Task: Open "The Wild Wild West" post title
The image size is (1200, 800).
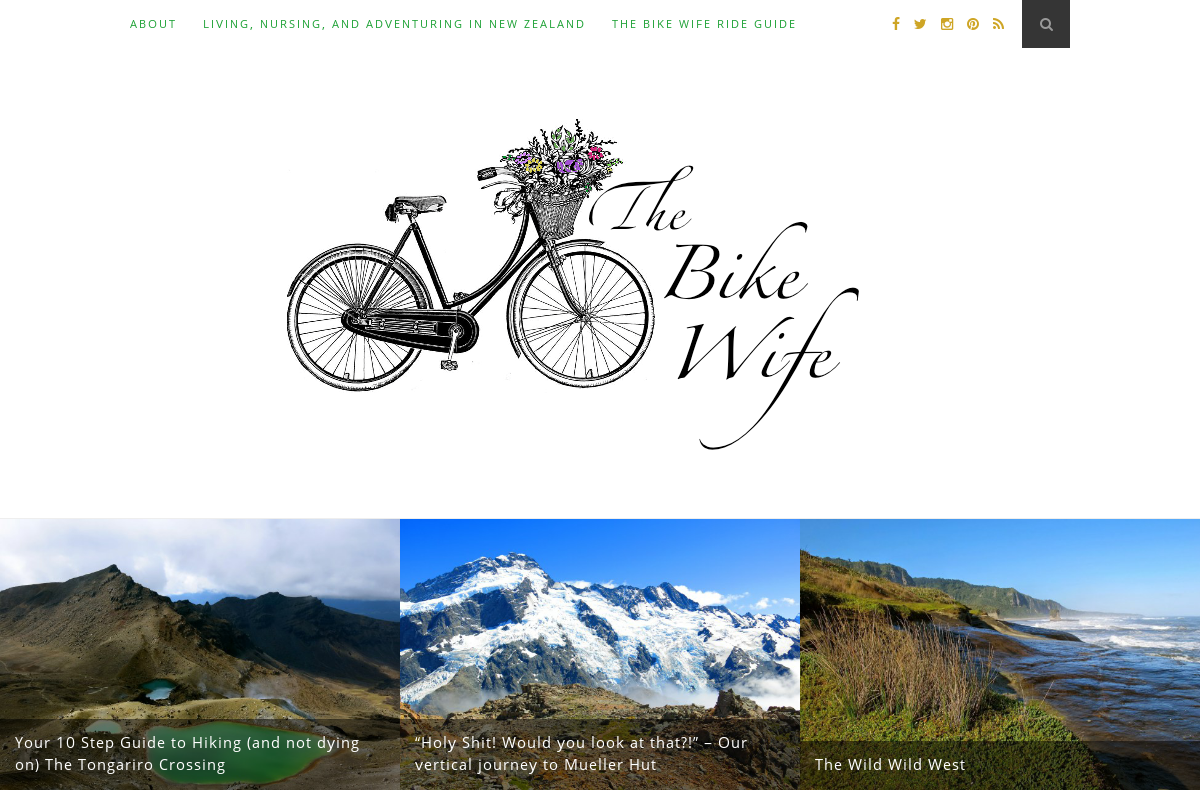Action: [890, 765]
